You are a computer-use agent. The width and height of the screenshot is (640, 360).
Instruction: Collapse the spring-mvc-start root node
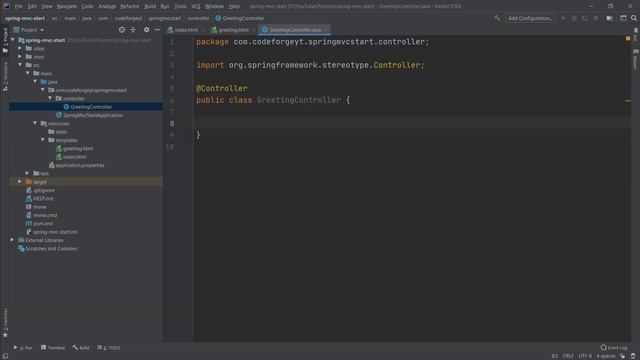tap(13, 40)
